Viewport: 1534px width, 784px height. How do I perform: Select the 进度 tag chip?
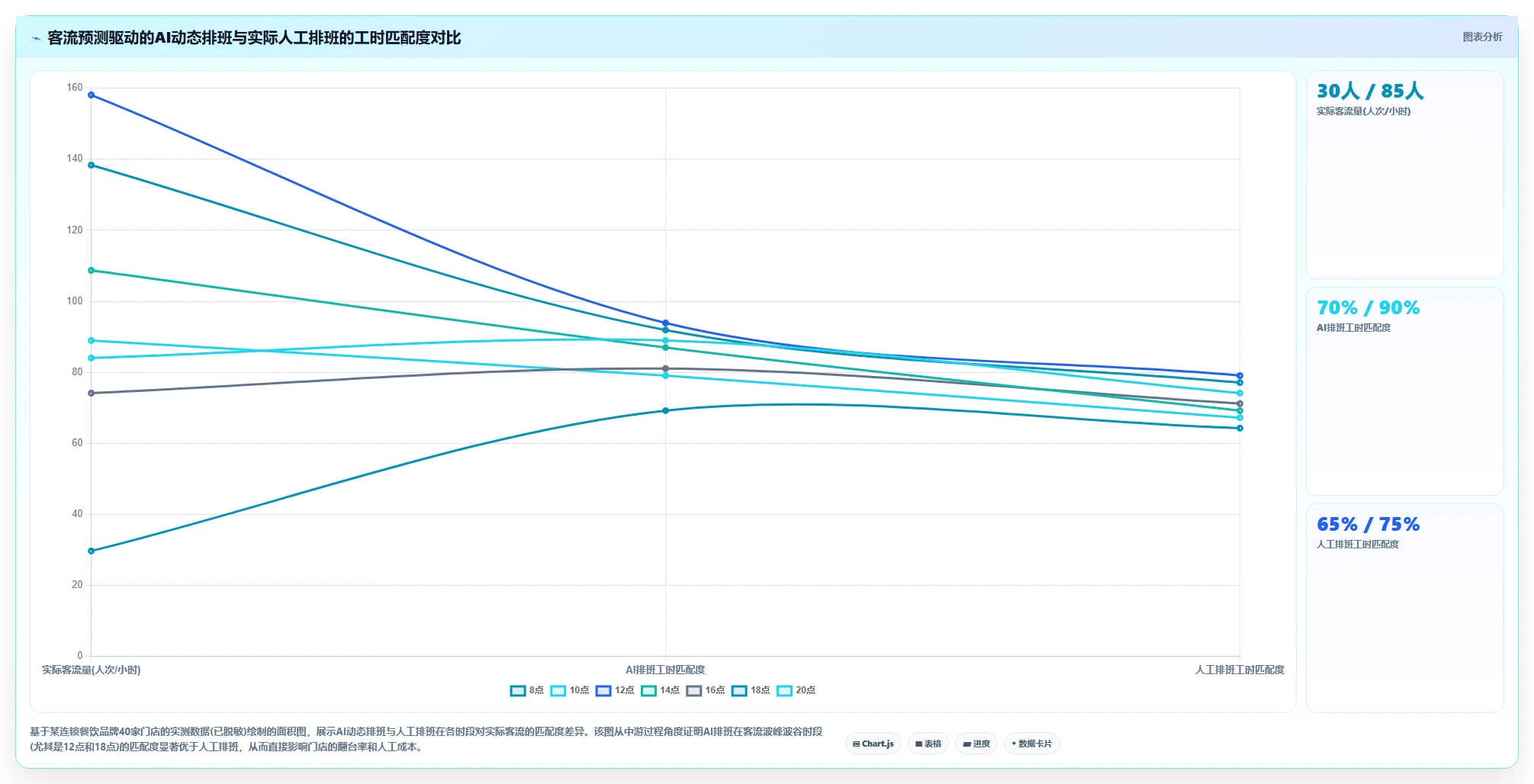[x=976, y=744]
